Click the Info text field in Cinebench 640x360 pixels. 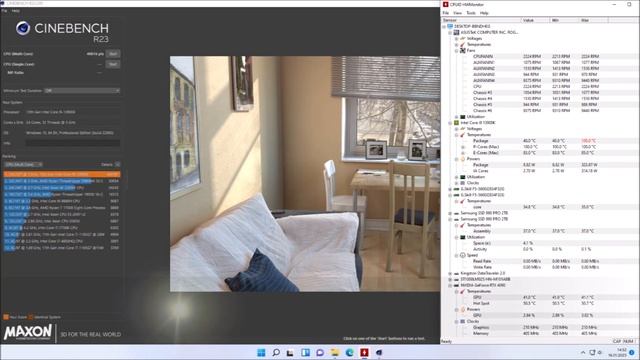point(73,143)
